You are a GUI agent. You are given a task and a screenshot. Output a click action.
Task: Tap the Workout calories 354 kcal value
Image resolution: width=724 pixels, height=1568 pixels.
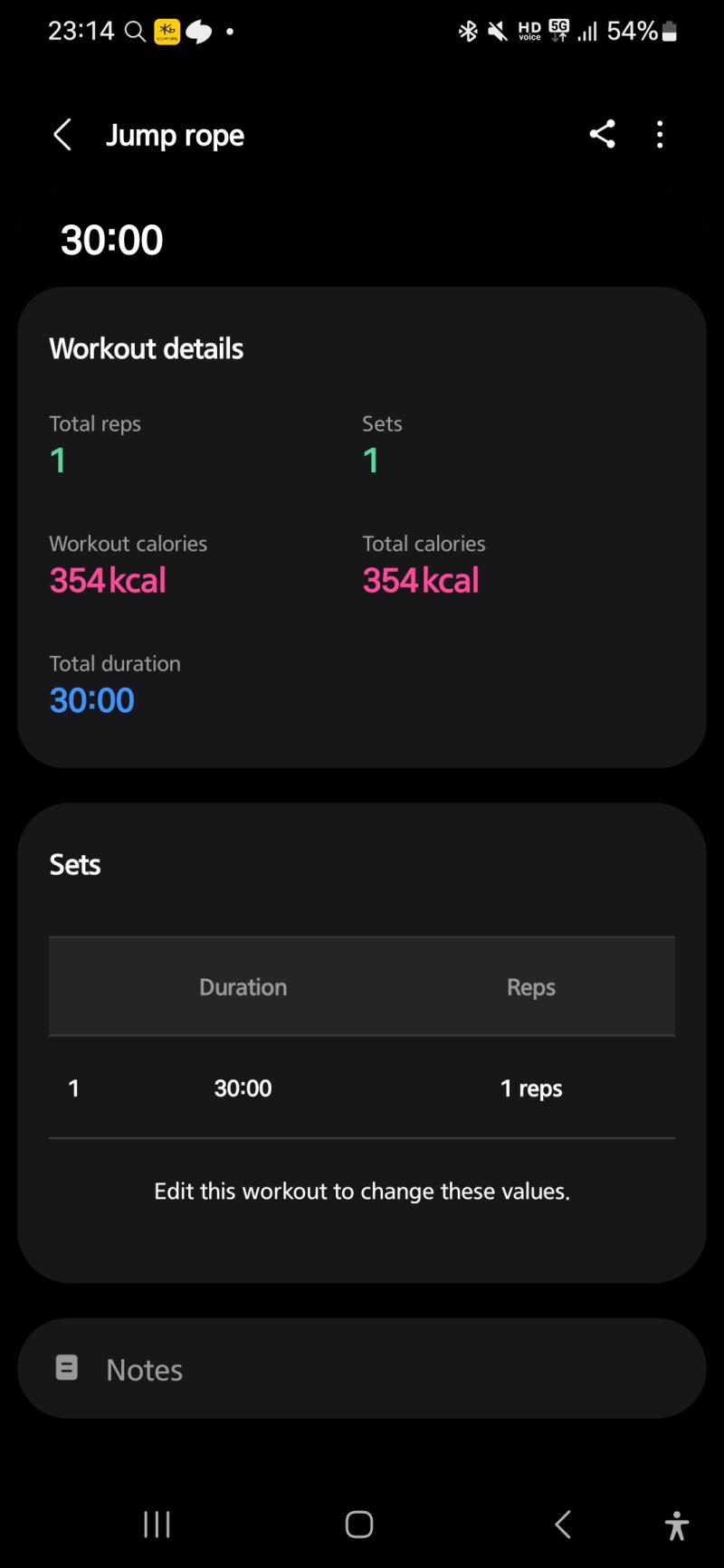pos(108,580)
